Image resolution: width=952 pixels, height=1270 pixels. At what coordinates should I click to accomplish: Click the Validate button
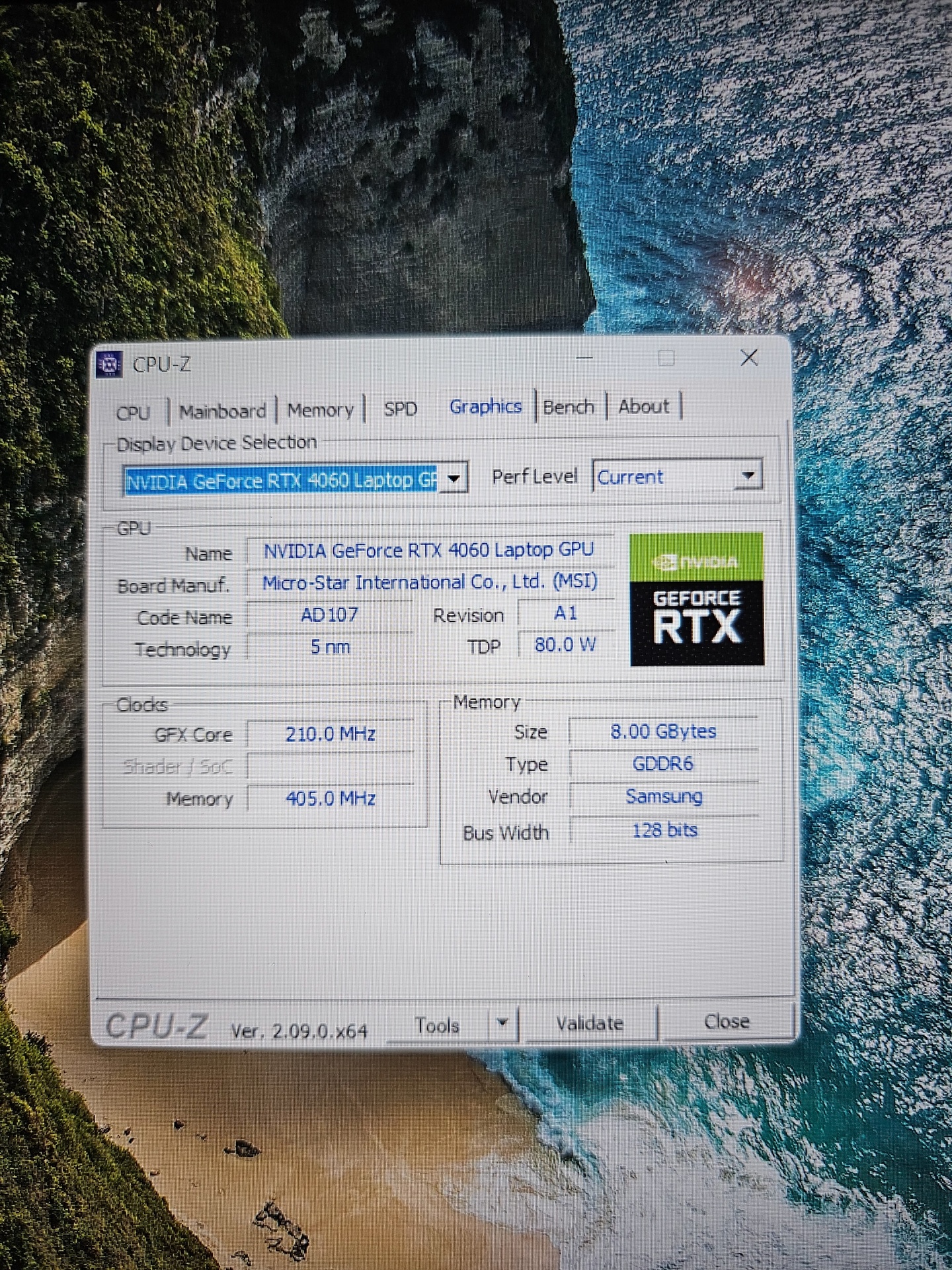(590, 1024)
